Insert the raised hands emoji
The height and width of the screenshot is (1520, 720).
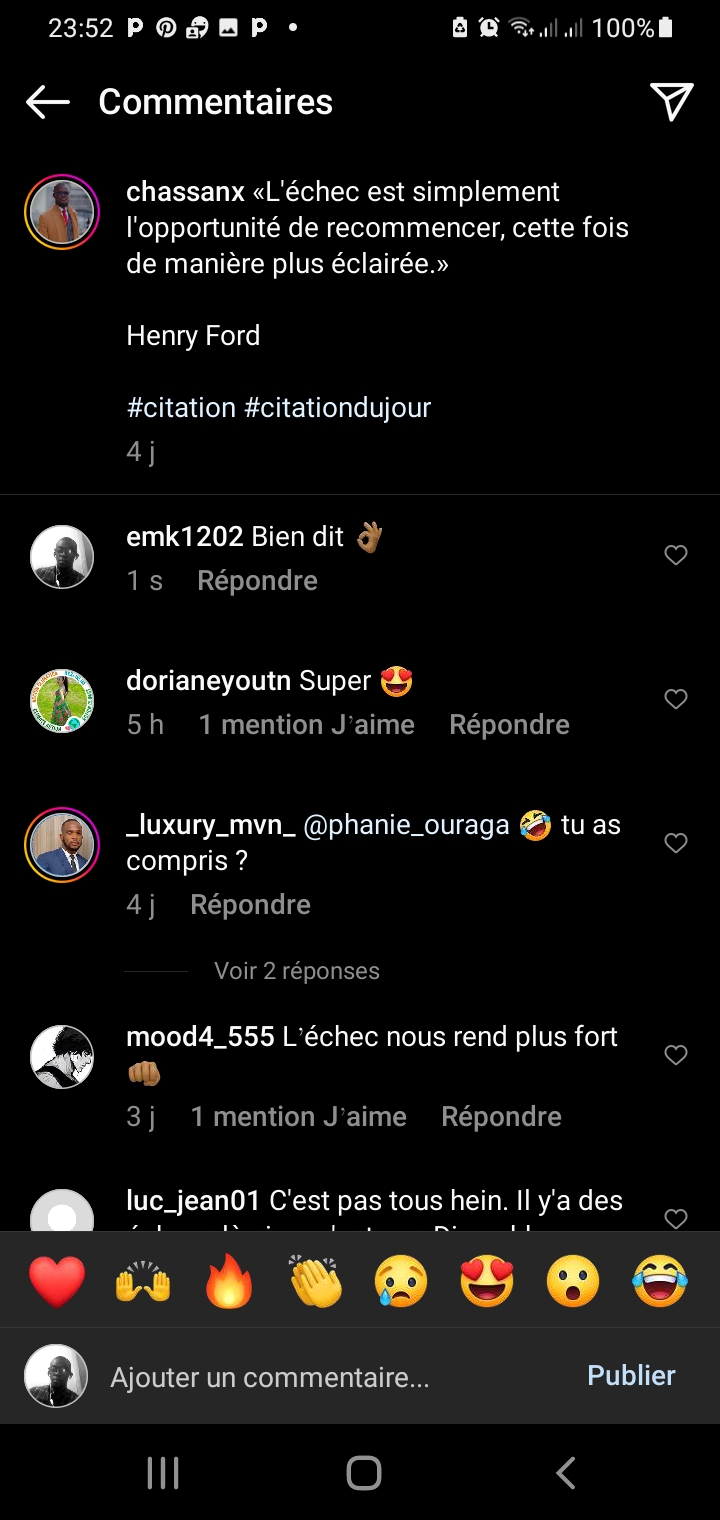click(143, 1281)
